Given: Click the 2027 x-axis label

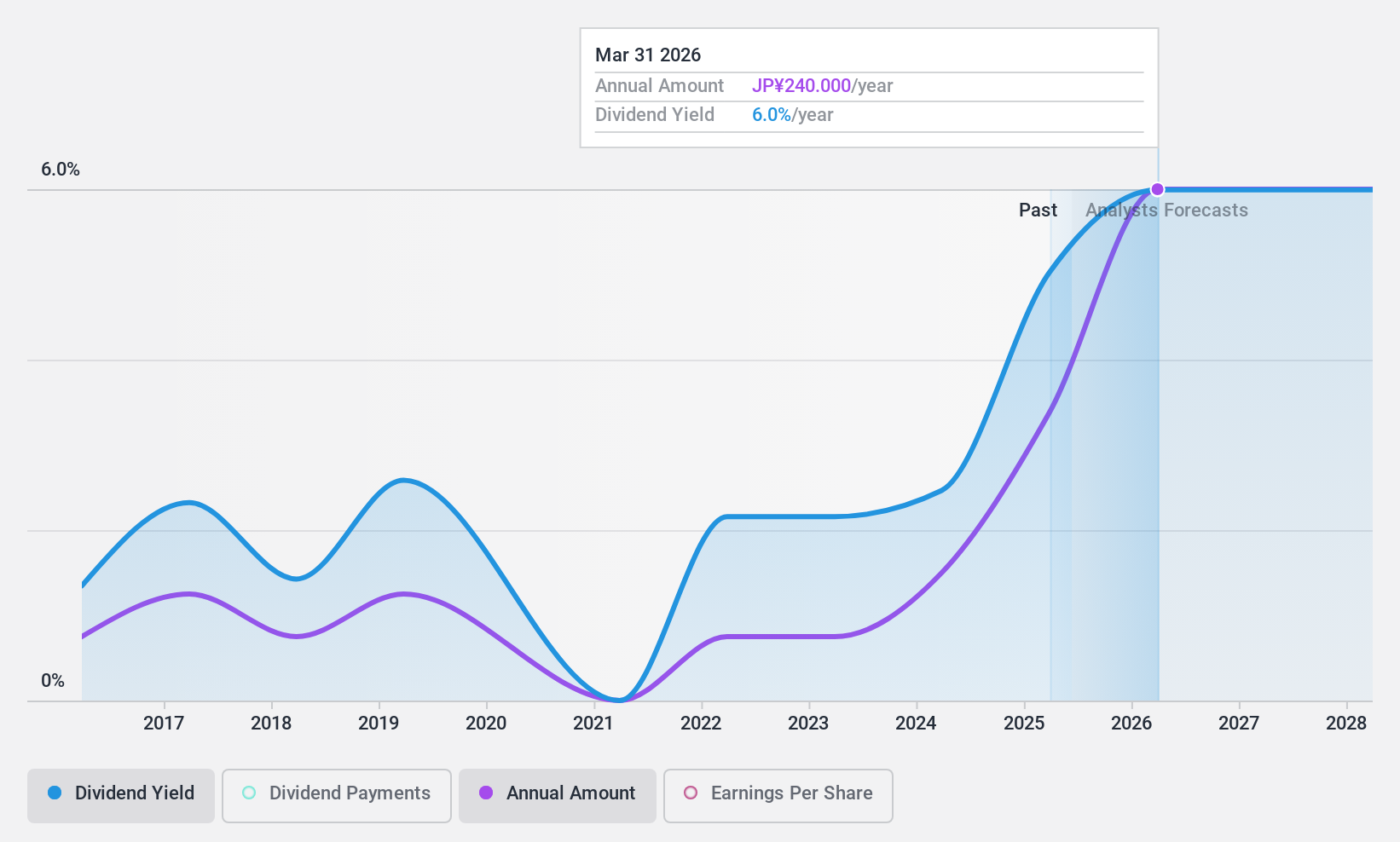Looking at the screenshot, I should pyautogui.click(x=1239, y=724).
